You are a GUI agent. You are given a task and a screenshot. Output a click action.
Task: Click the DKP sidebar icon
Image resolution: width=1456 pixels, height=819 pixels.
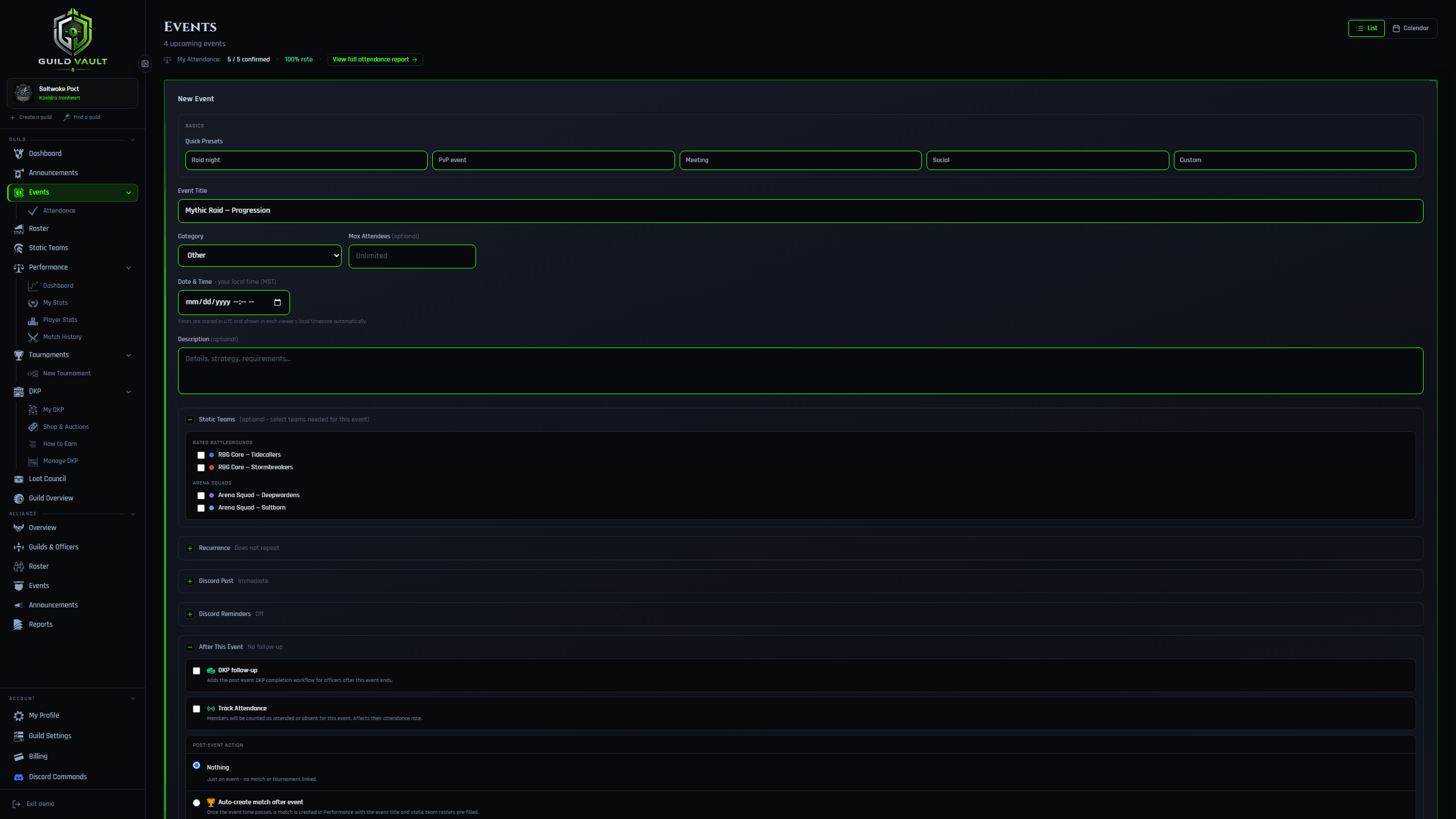click(x=19, y=391)
